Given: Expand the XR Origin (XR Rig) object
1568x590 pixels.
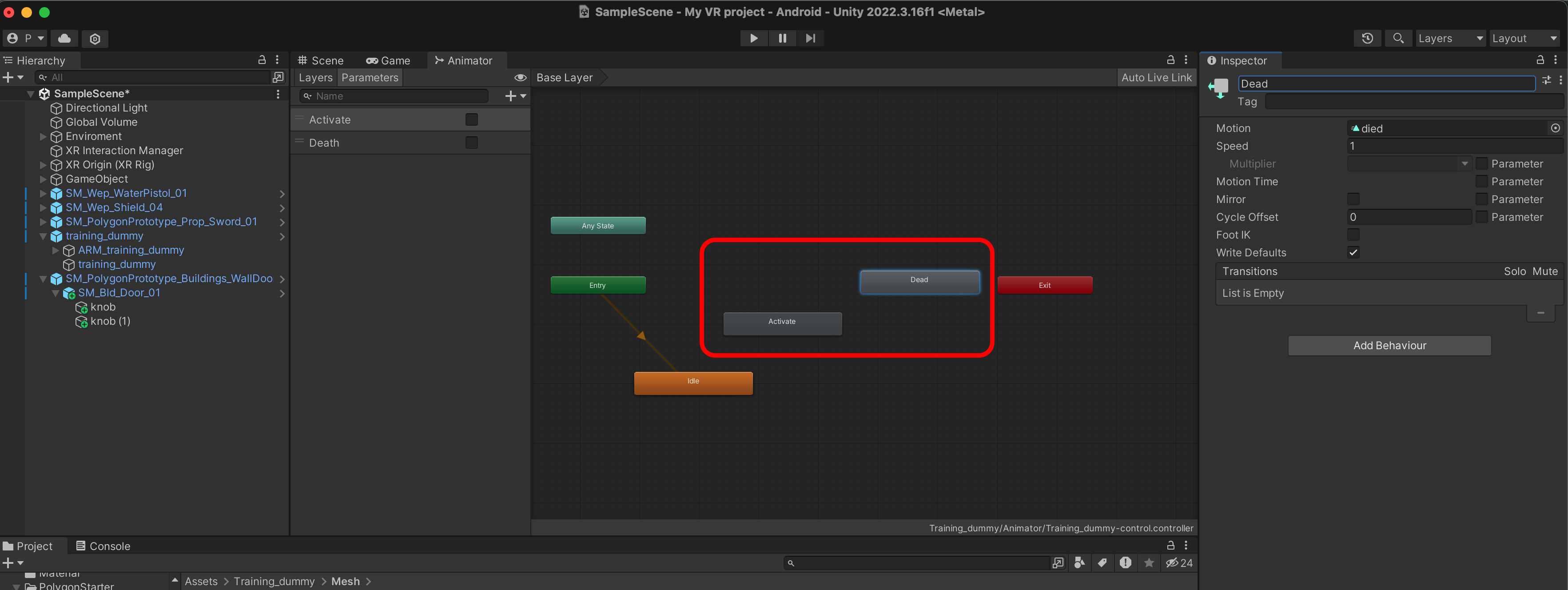Looking at the screenshot, I should tap(43, 165).
